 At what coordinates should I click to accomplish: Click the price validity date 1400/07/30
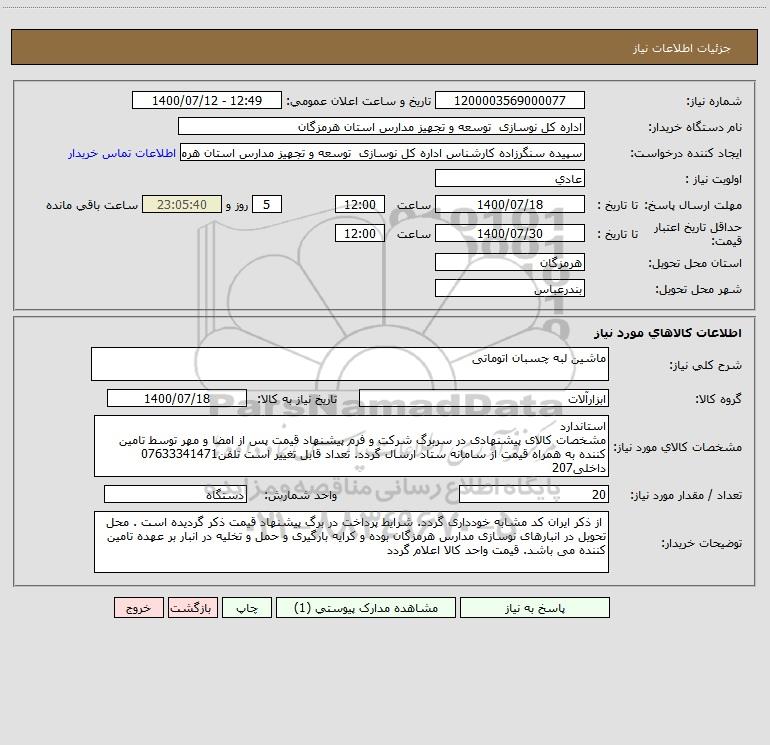[x=510, y=233]
